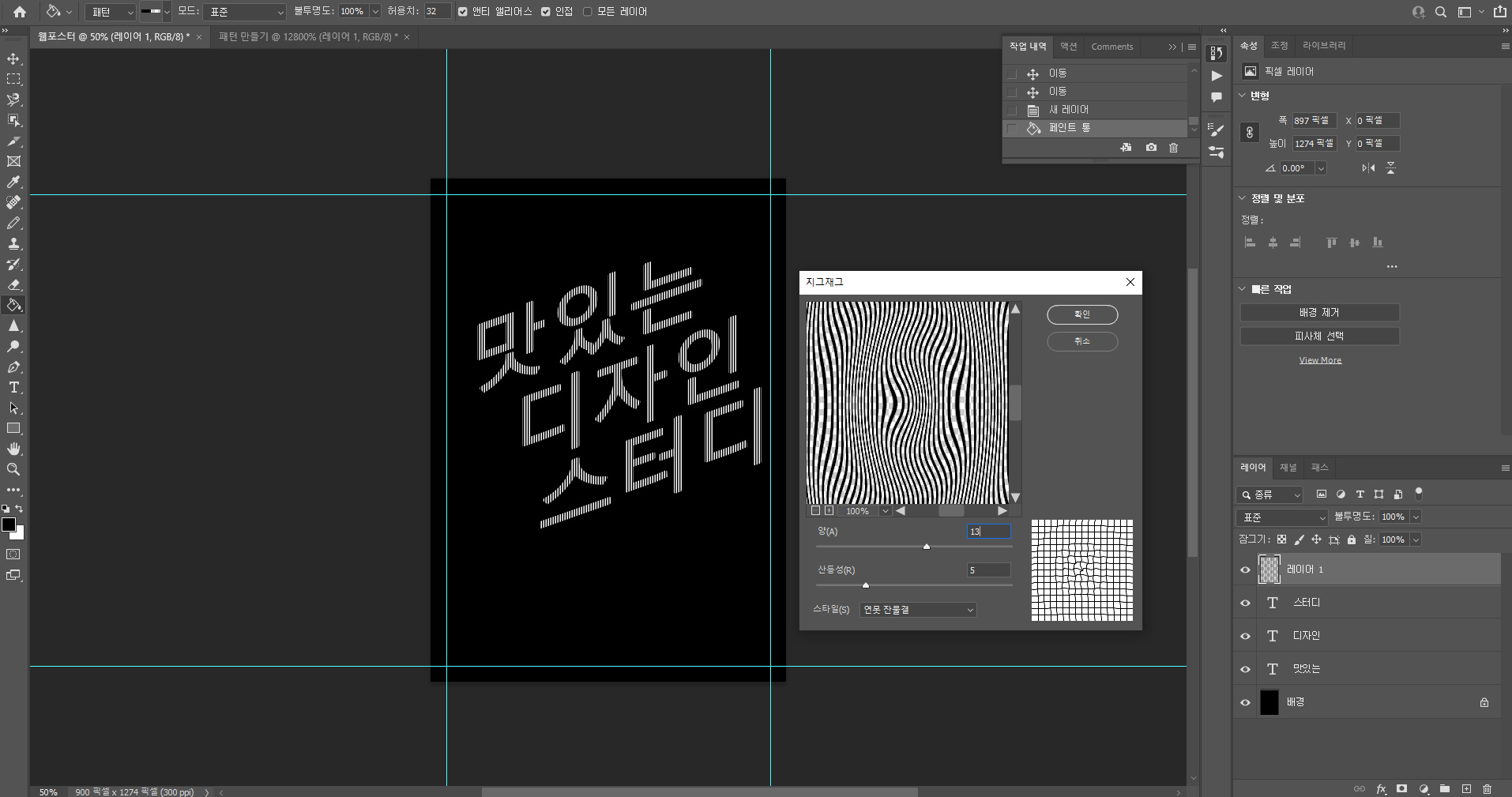Select the Zoom tool

(x=13, y=469)
